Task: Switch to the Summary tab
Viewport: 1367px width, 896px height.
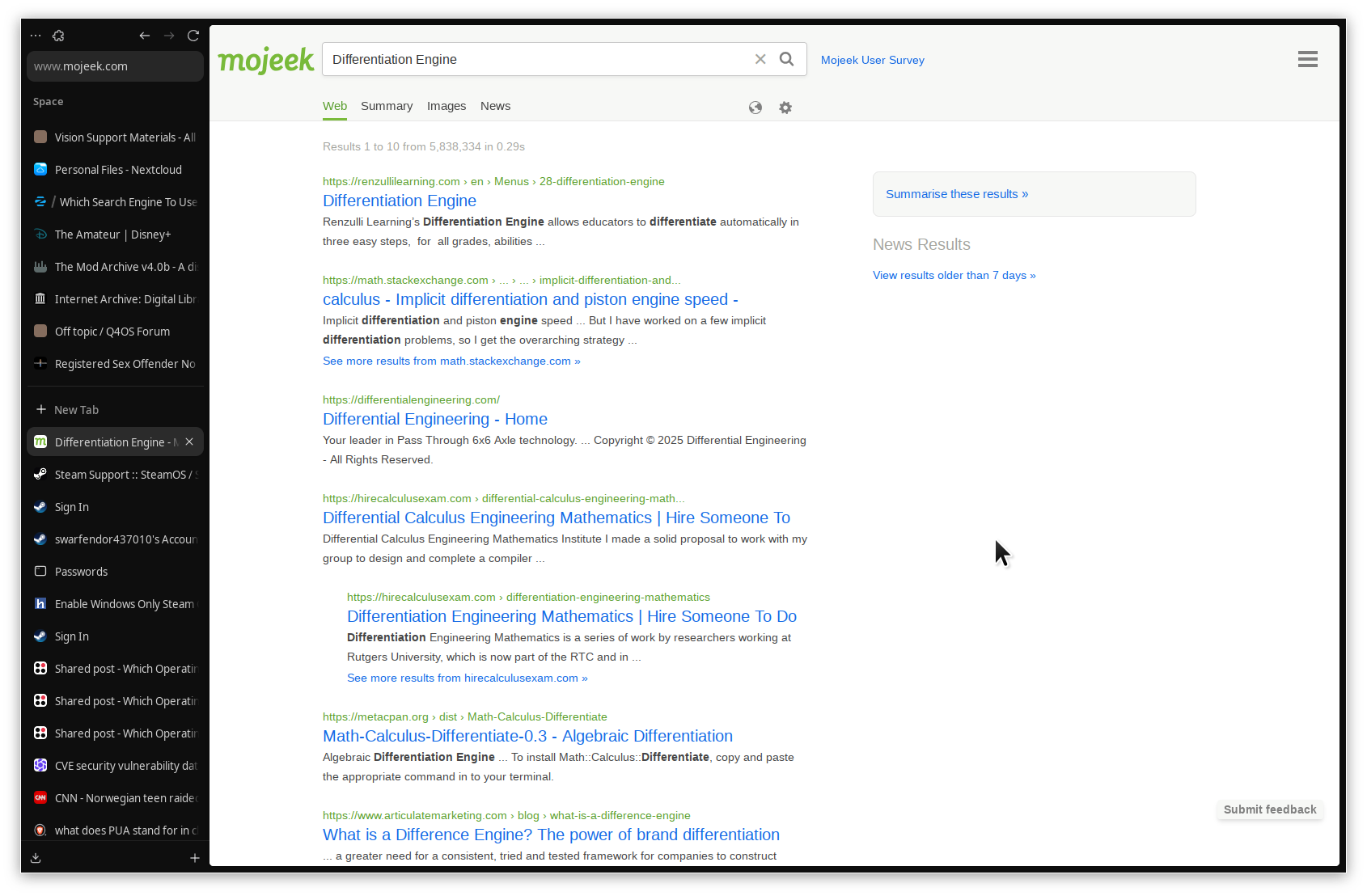Action: (x=387, y=106)
